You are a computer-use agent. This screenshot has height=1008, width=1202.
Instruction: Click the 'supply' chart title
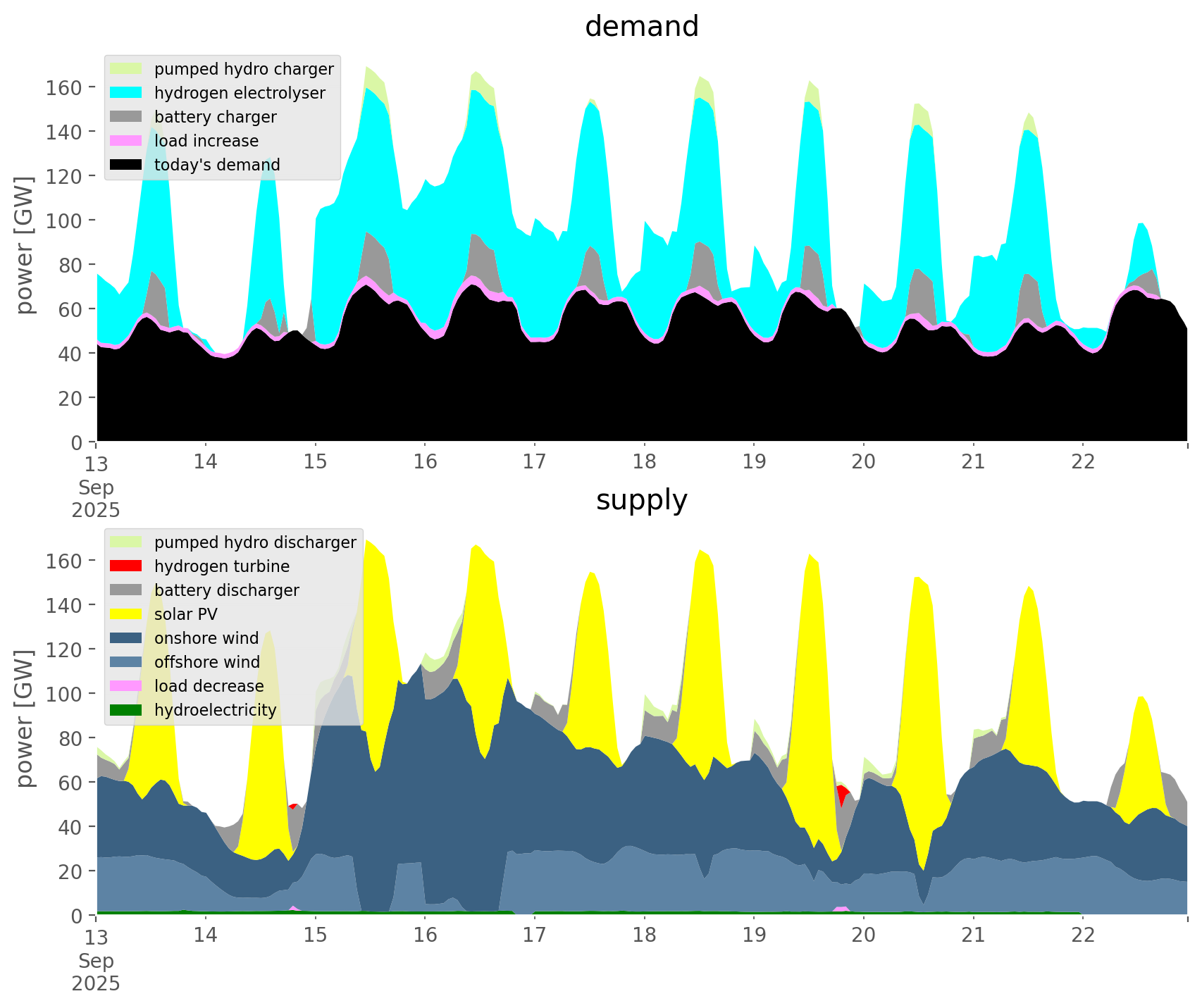tap(641, 500)
